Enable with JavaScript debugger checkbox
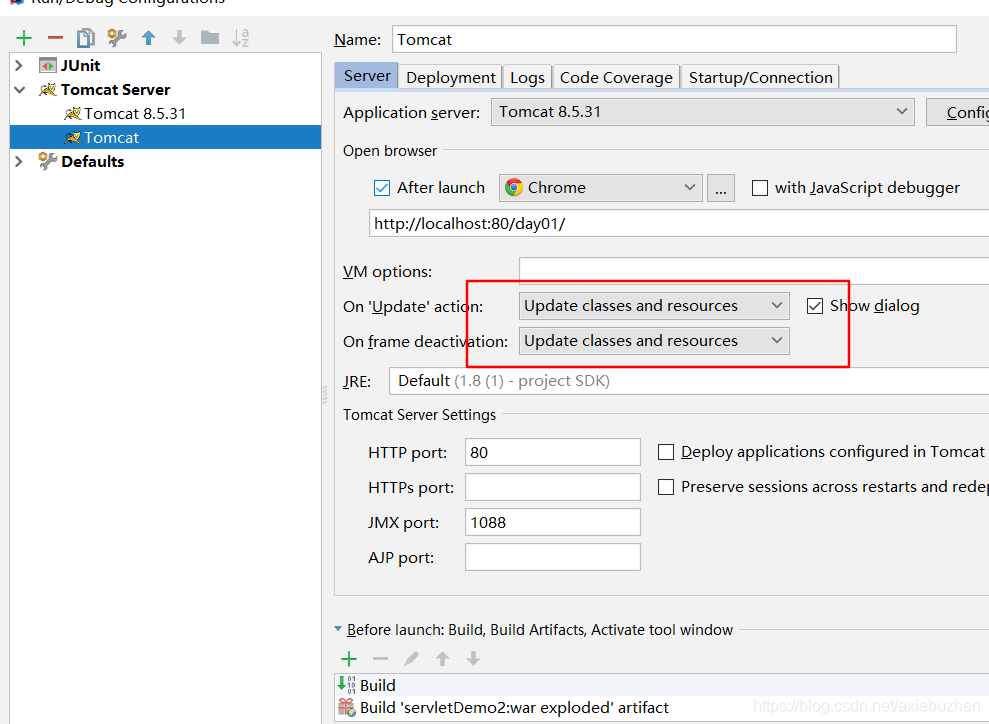Image resolution: width=989 pixels, height=724 pixels. [x=760, y=188]
